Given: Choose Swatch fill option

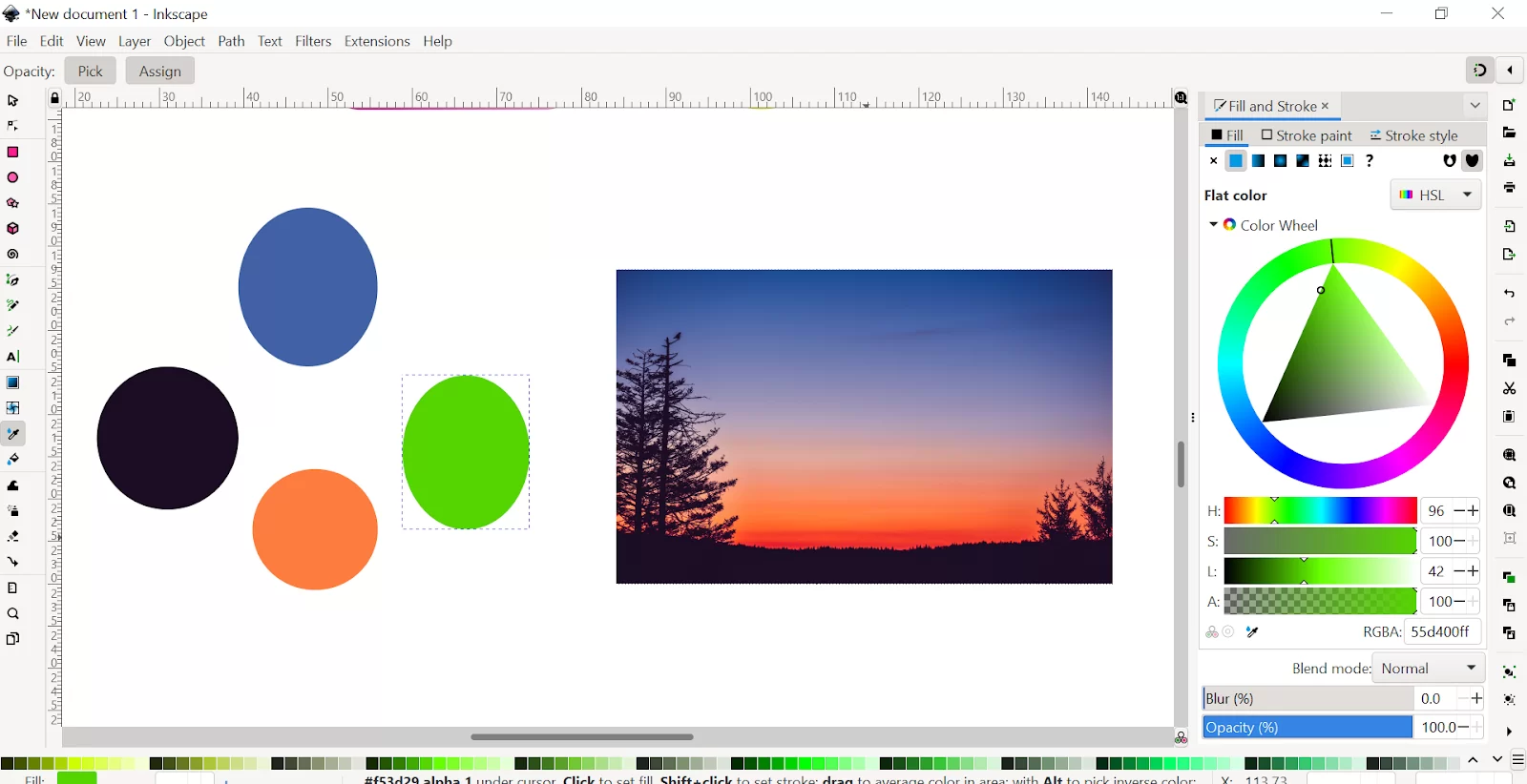Looking at the screenshot, I should pos(1347,161).
